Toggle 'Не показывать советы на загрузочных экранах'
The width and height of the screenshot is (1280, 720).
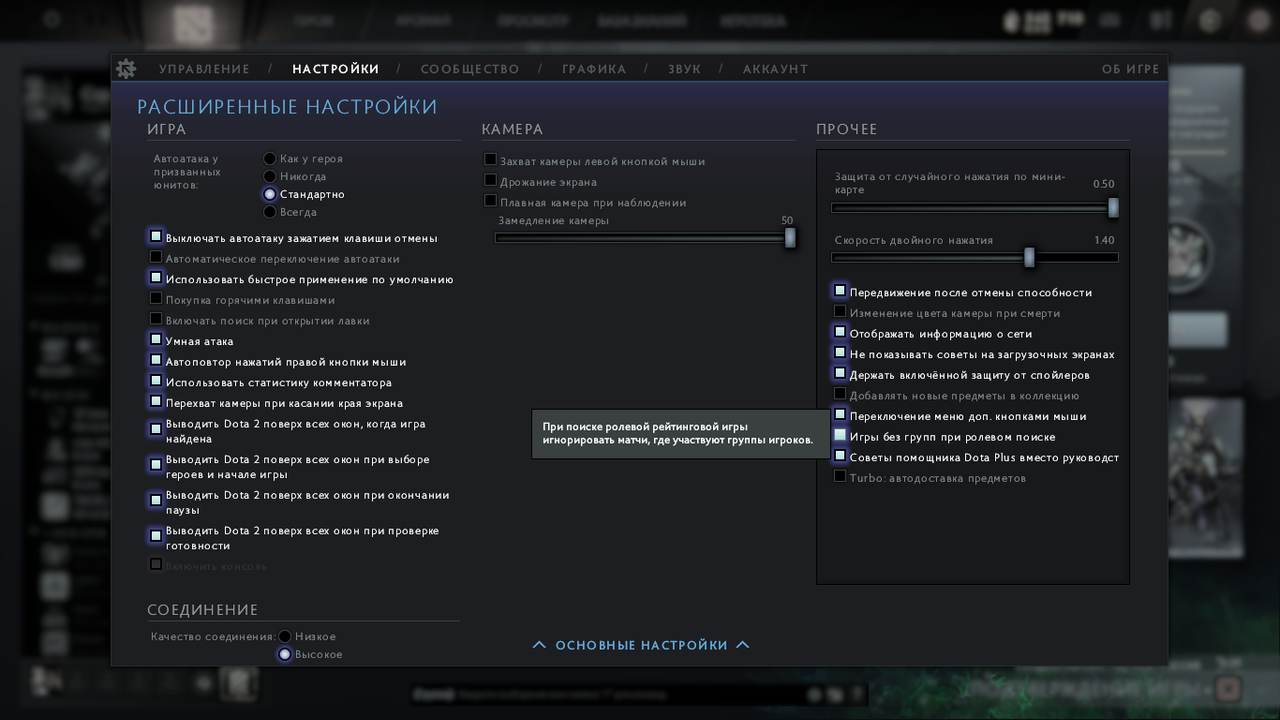pos(840,353)
